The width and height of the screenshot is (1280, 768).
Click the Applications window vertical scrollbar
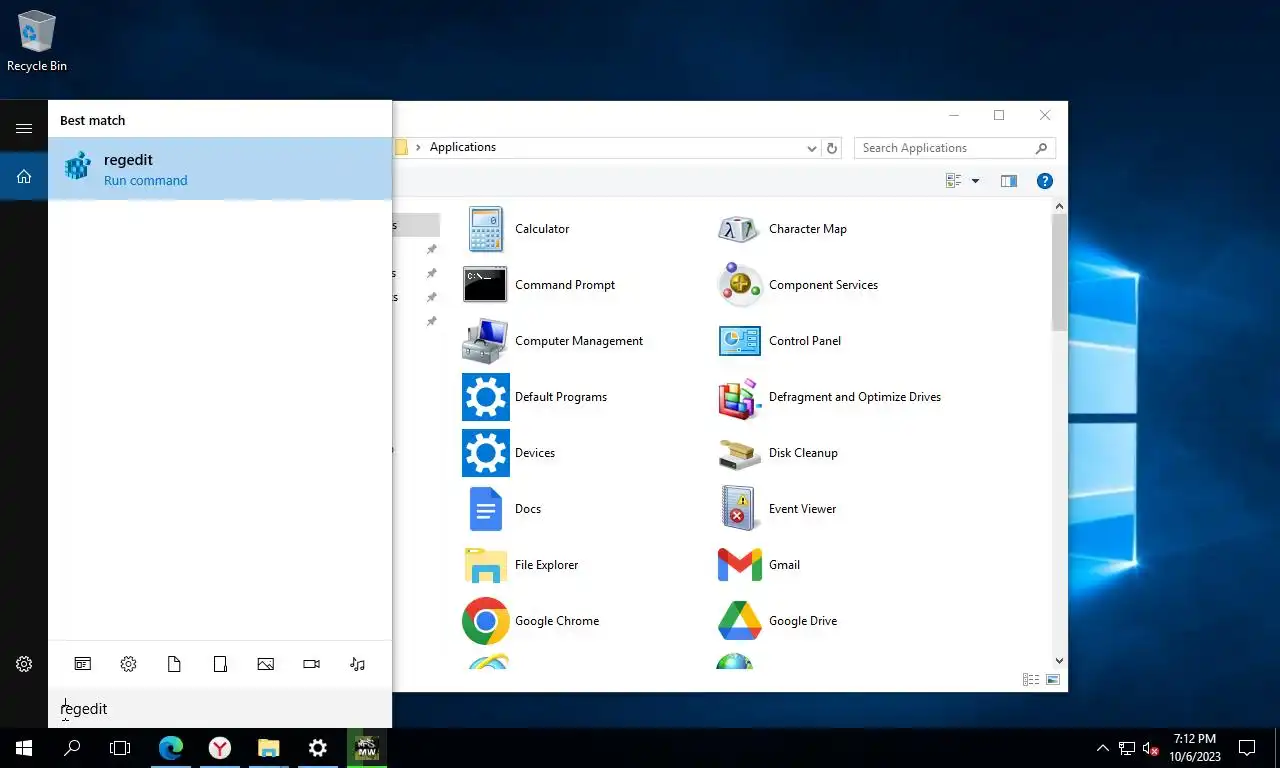click(1060, 271)
